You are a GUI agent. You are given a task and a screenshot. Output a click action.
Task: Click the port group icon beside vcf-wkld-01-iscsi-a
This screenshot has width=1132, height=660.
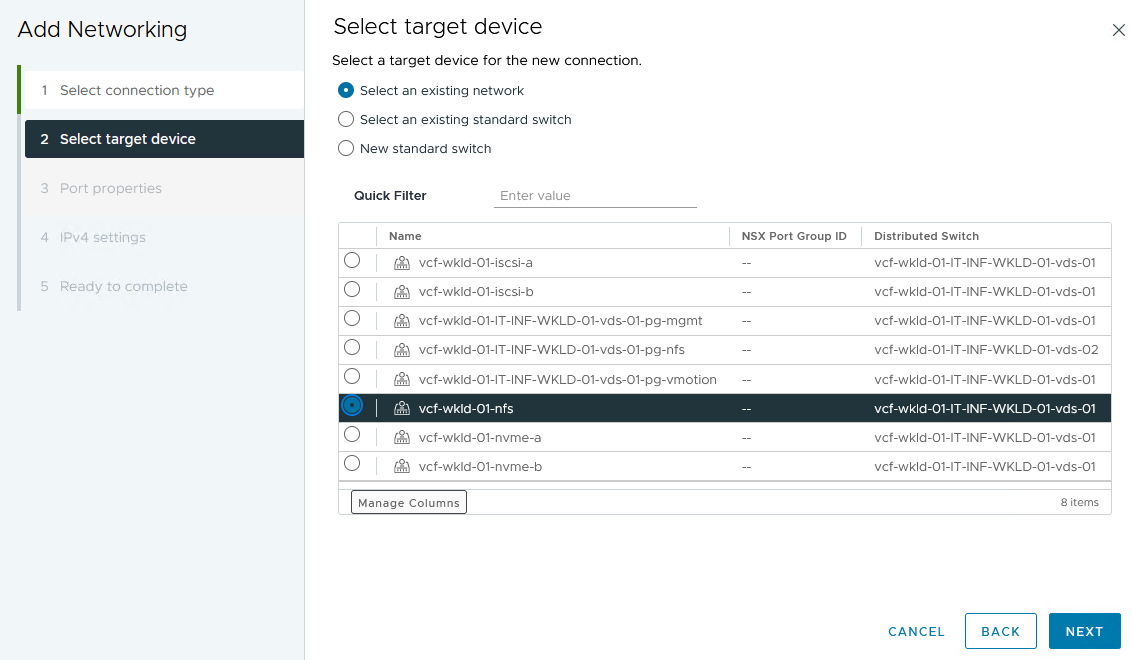pos(402,263)
